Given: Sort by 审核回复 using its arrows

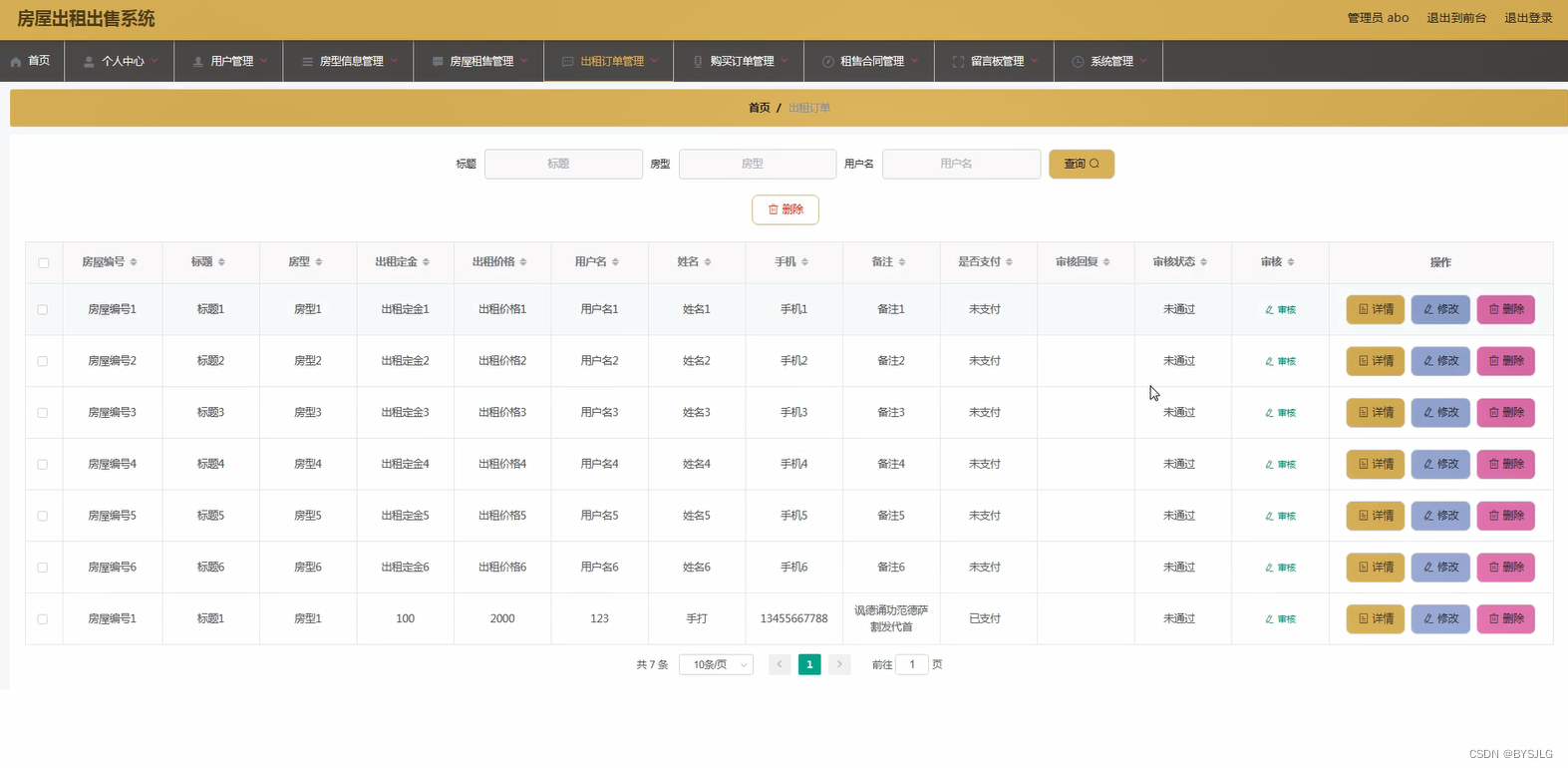Looking at the screenshot, I should tap(1106, 262).
